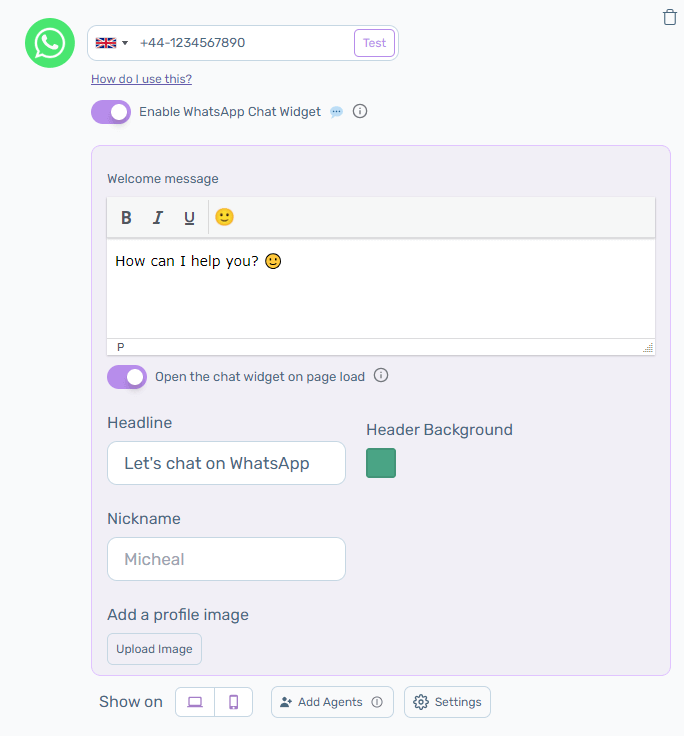
Task: Click the Add Agents button
Action: pyautogui.click(x=332, y=702)
